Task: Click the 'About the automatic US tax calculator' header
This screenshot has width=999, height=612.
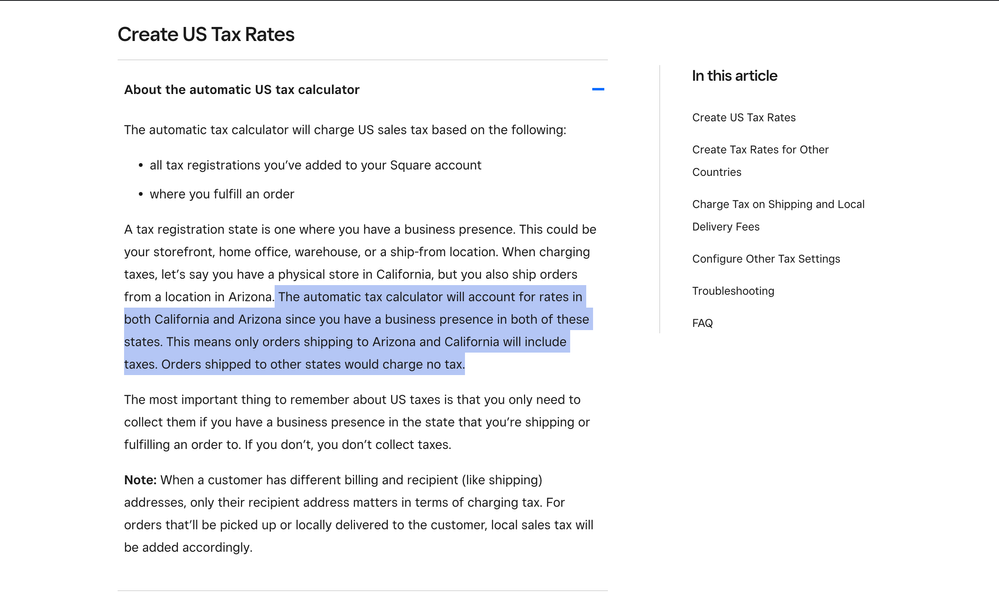Action: [242, 90]
